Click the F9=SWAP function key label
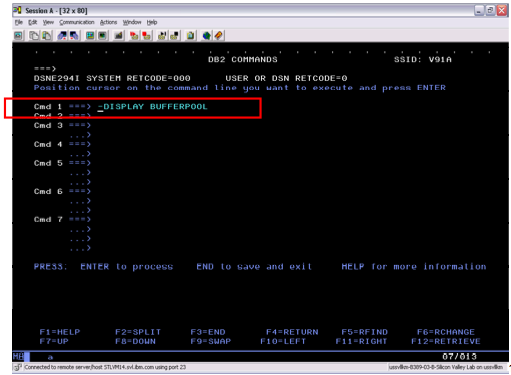The image size is (511, 375). click(211, 341)
